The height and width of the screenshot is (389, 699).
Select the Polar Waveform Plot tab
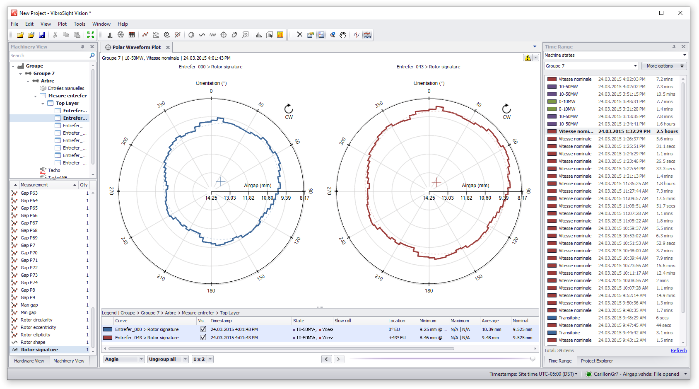click(x=136, y=47)
